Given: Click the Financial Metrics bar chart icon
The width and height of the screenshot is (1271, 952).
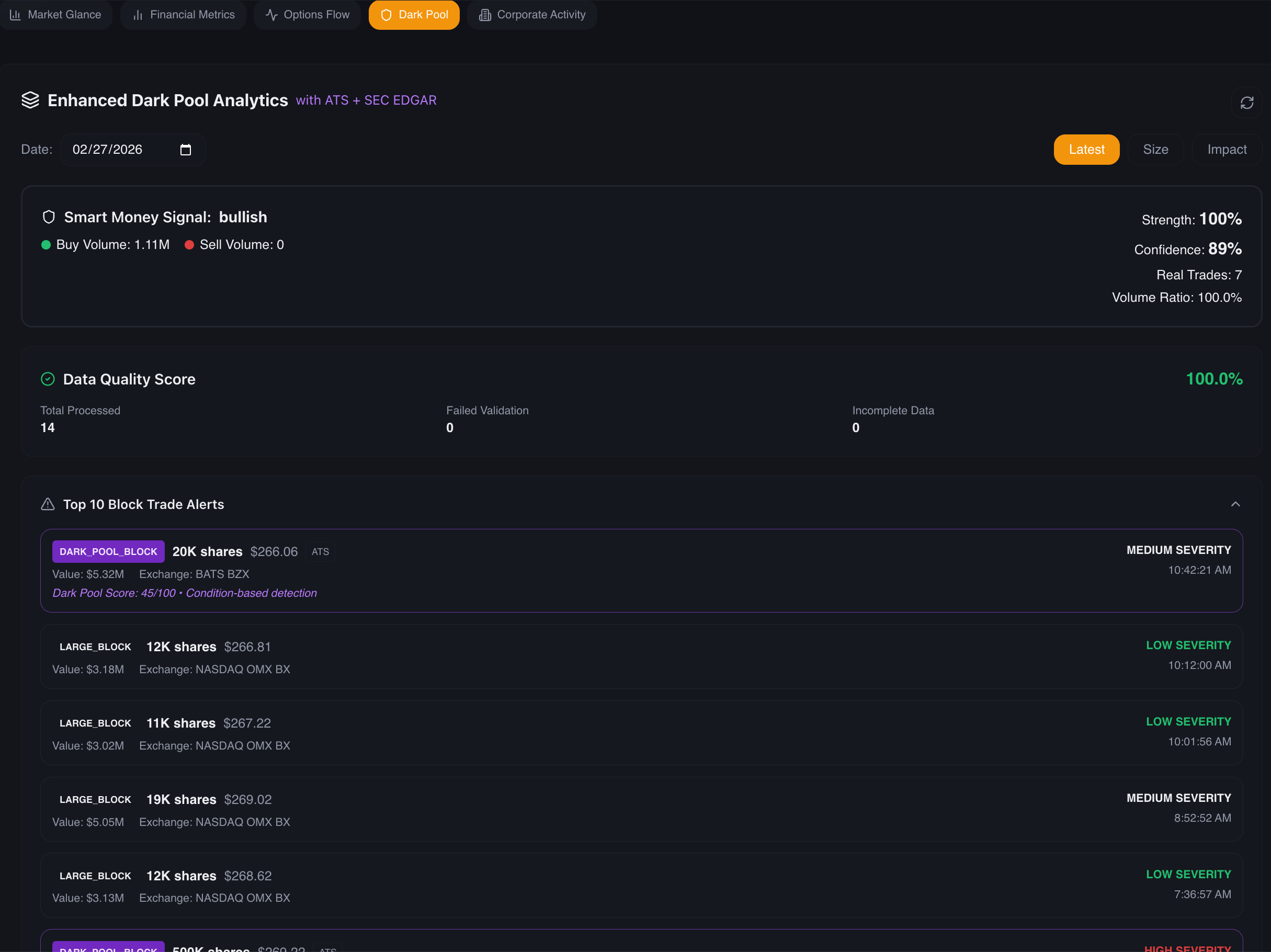Looking at the screenshot, I should (138, 14).
